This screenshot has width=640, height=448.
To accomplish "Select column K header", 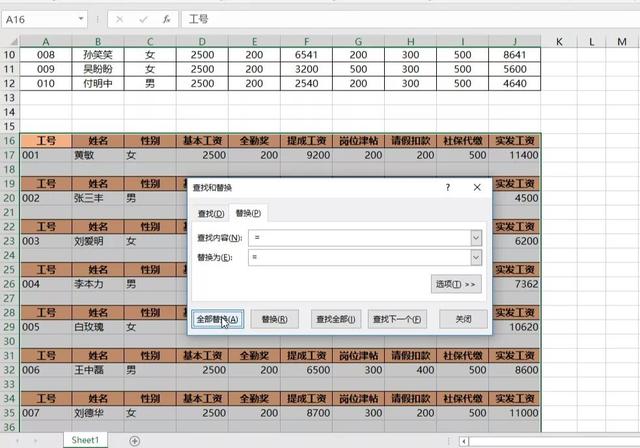I will (x=558, y=41).
